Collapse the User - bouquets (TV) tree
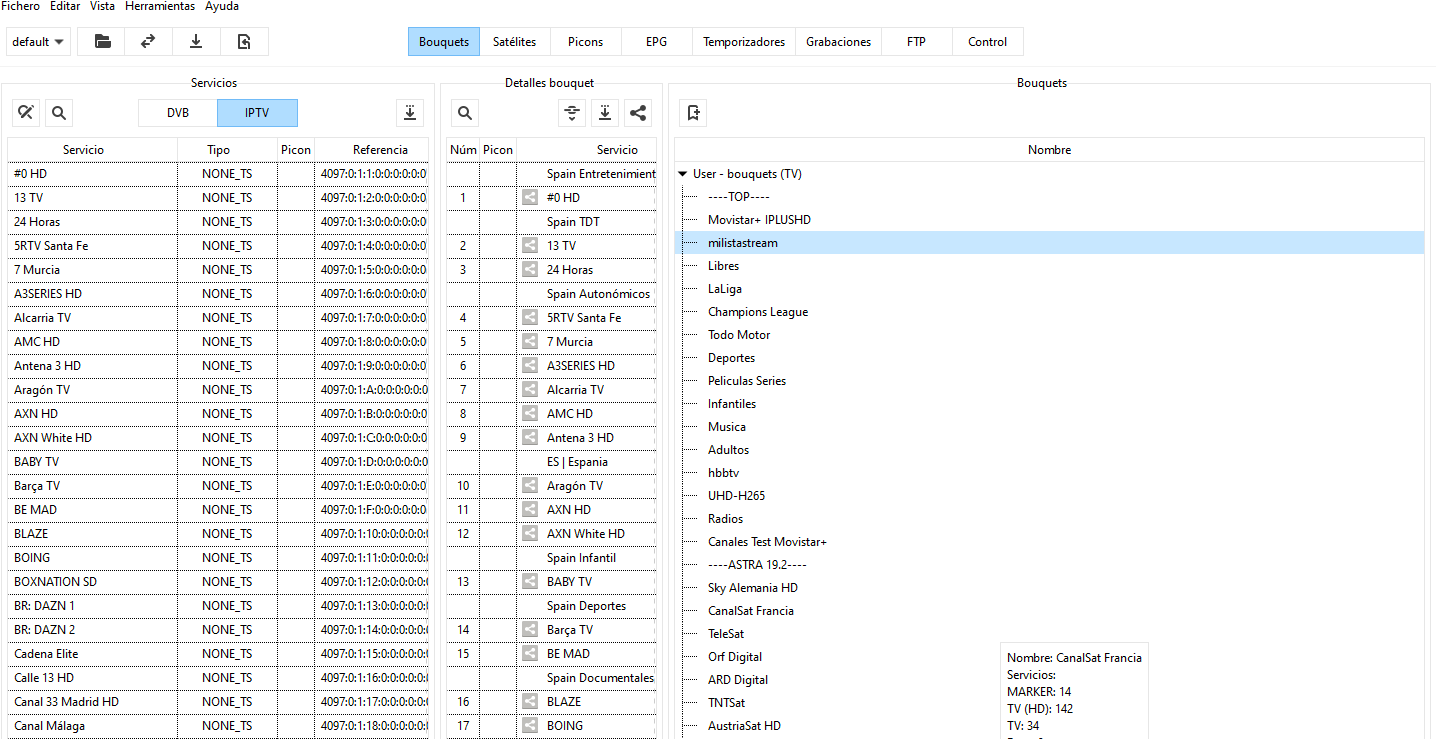Viewport: 1436px width, 739px height. (x=683, y=174)
